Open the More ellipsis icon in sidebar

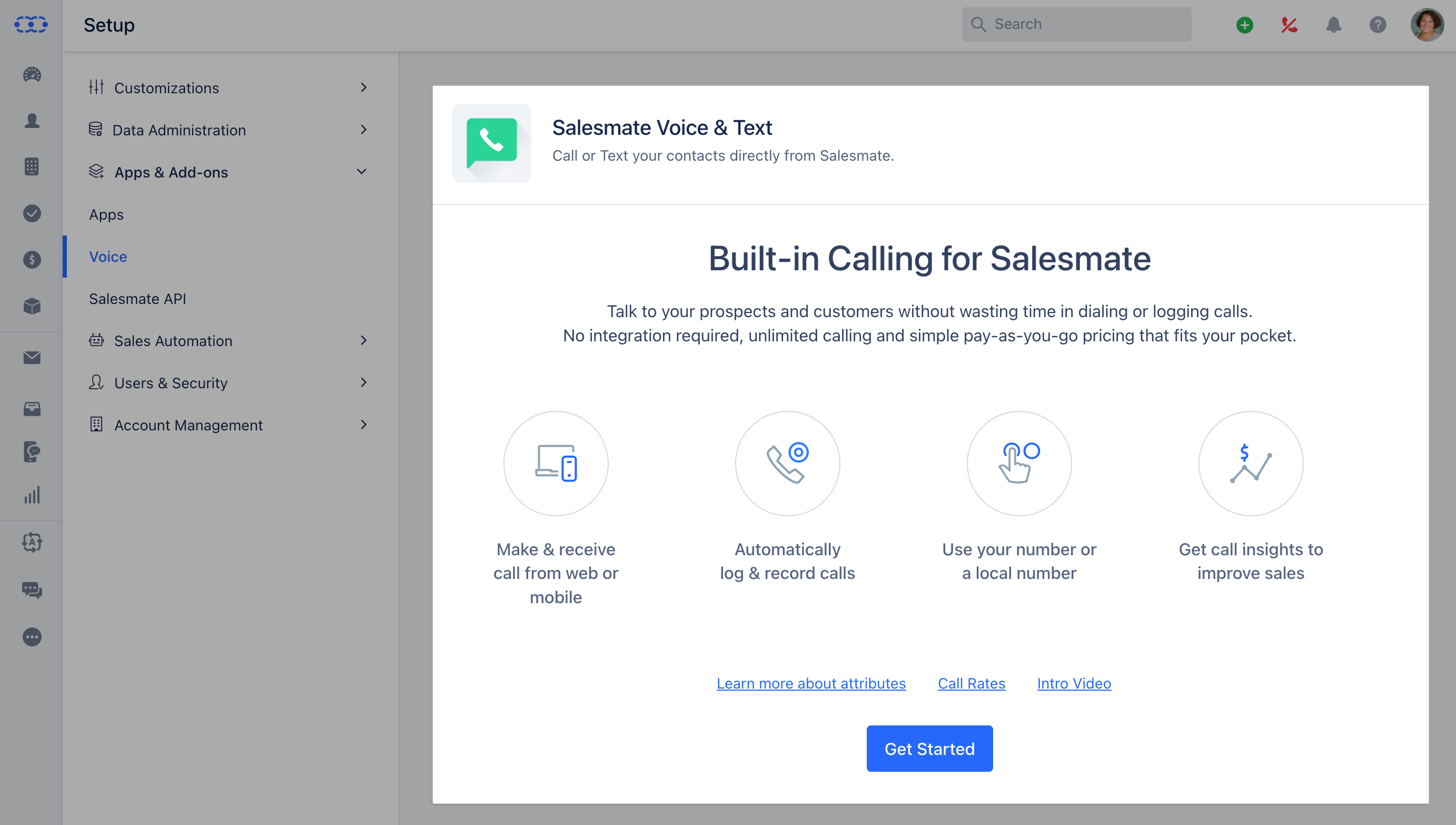32,637
